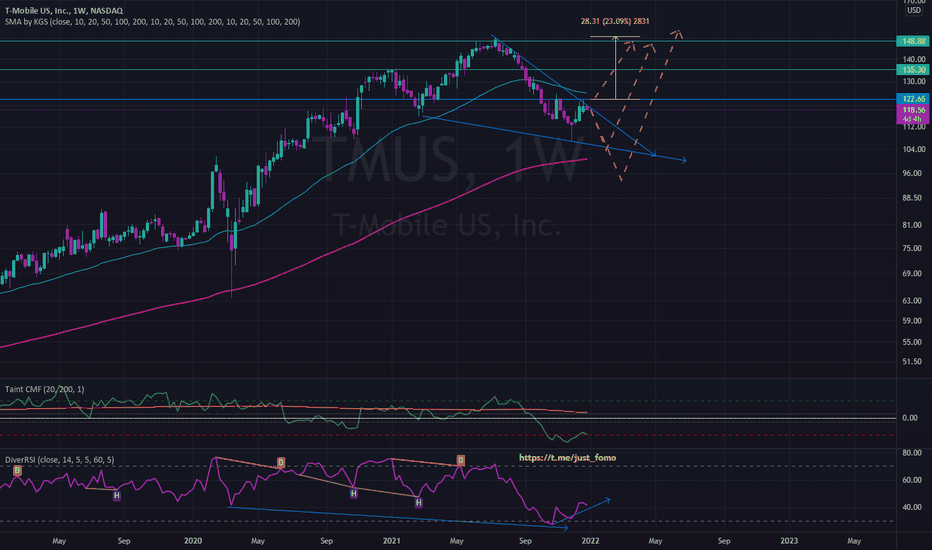Viewport: 932px width, 550px height.
Task: Click the 2023 label on time axis
Action: 789,541
